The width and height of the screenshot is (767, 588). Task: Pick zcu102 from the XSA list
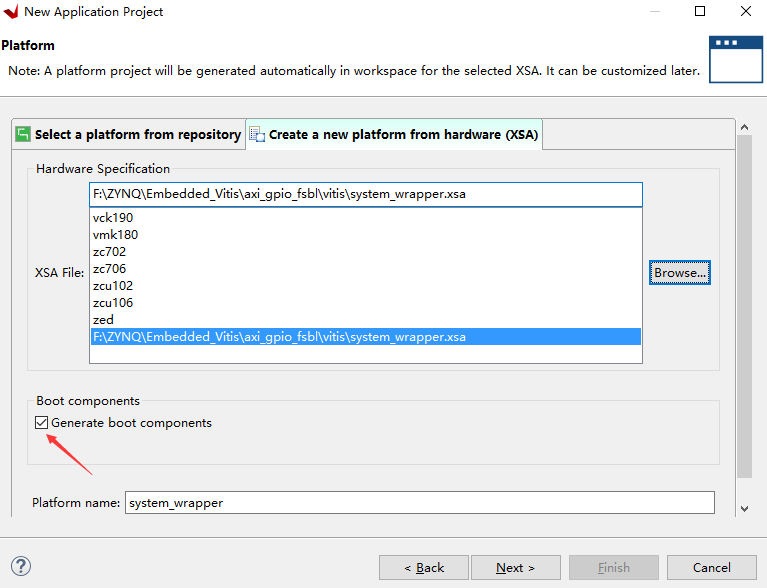point(366,286)
